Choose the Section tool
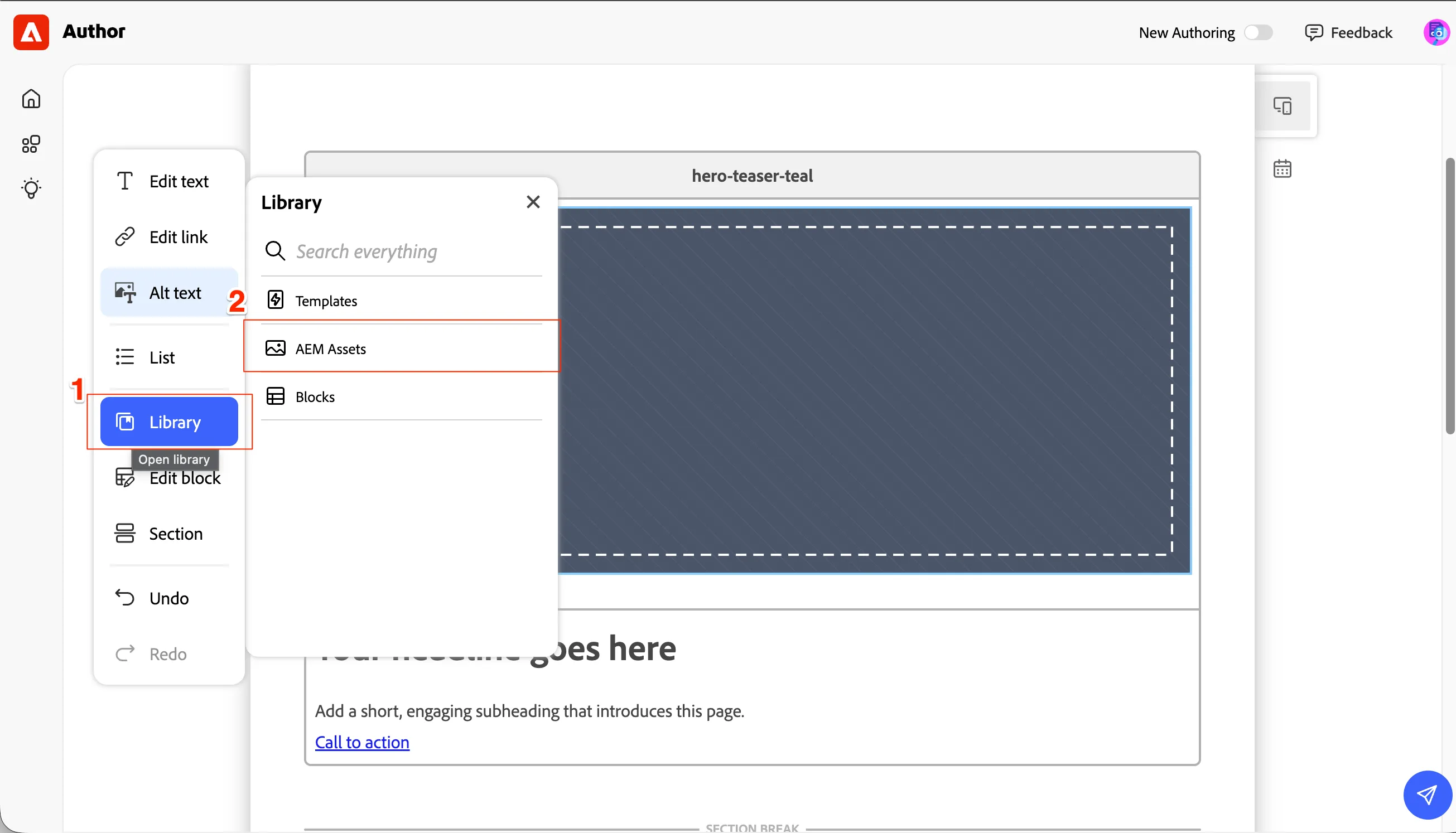Screen dimensions: 1456x833 tap(169, 533)
